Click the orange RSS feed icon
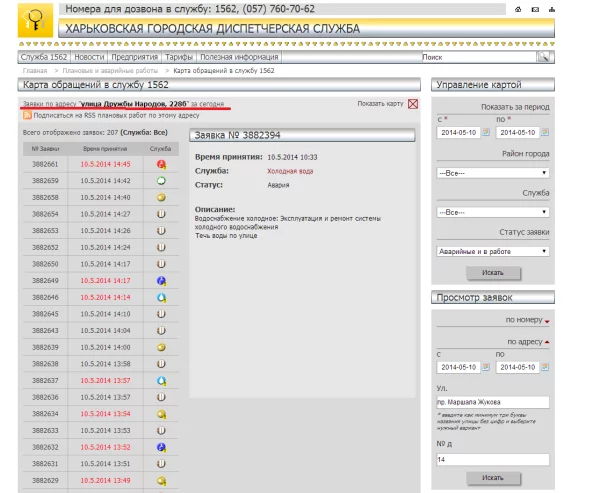Viewport: 600px width, 493px height. [26, 115]
